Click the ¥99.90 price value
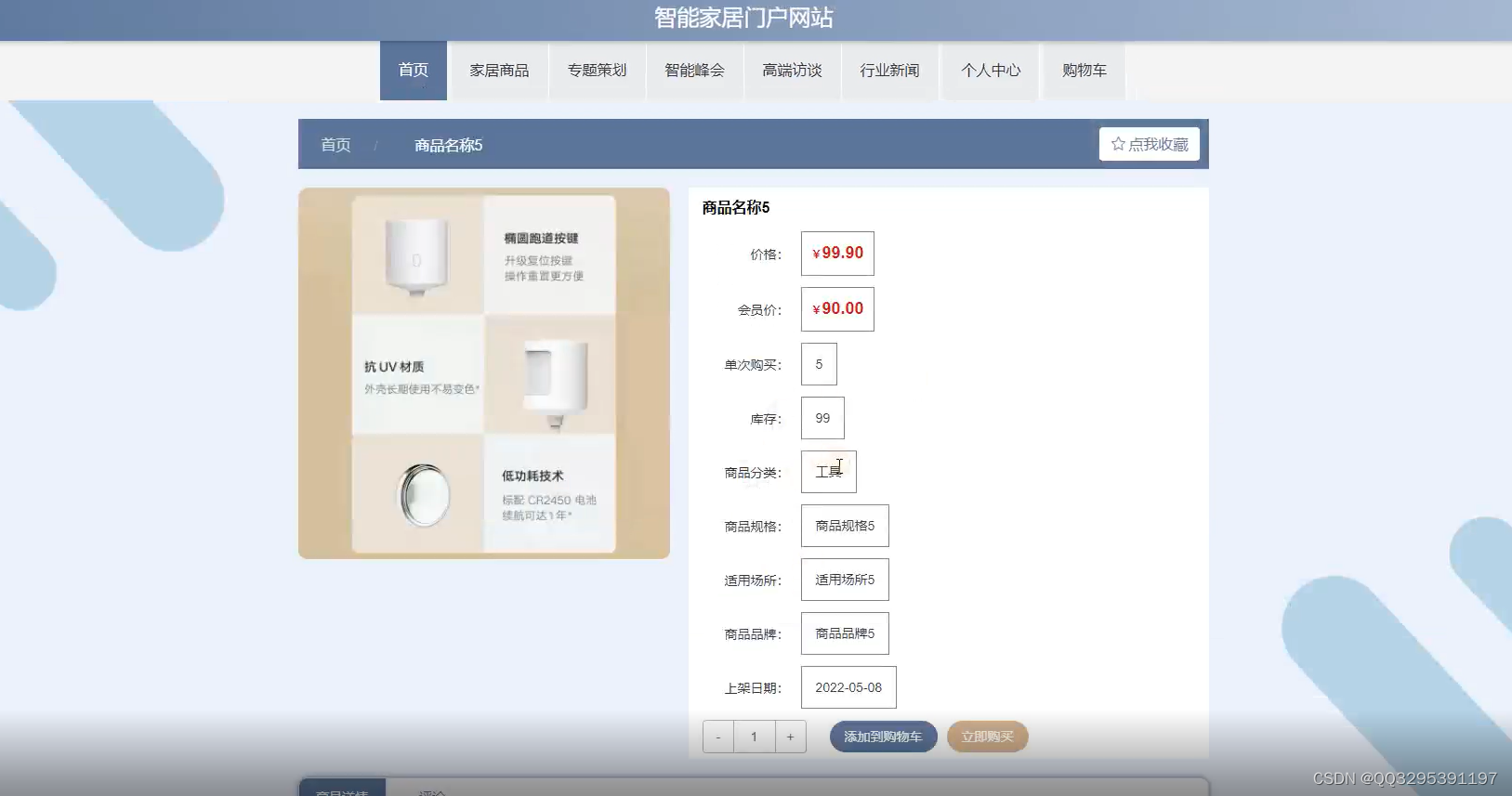 coord(837,254)
